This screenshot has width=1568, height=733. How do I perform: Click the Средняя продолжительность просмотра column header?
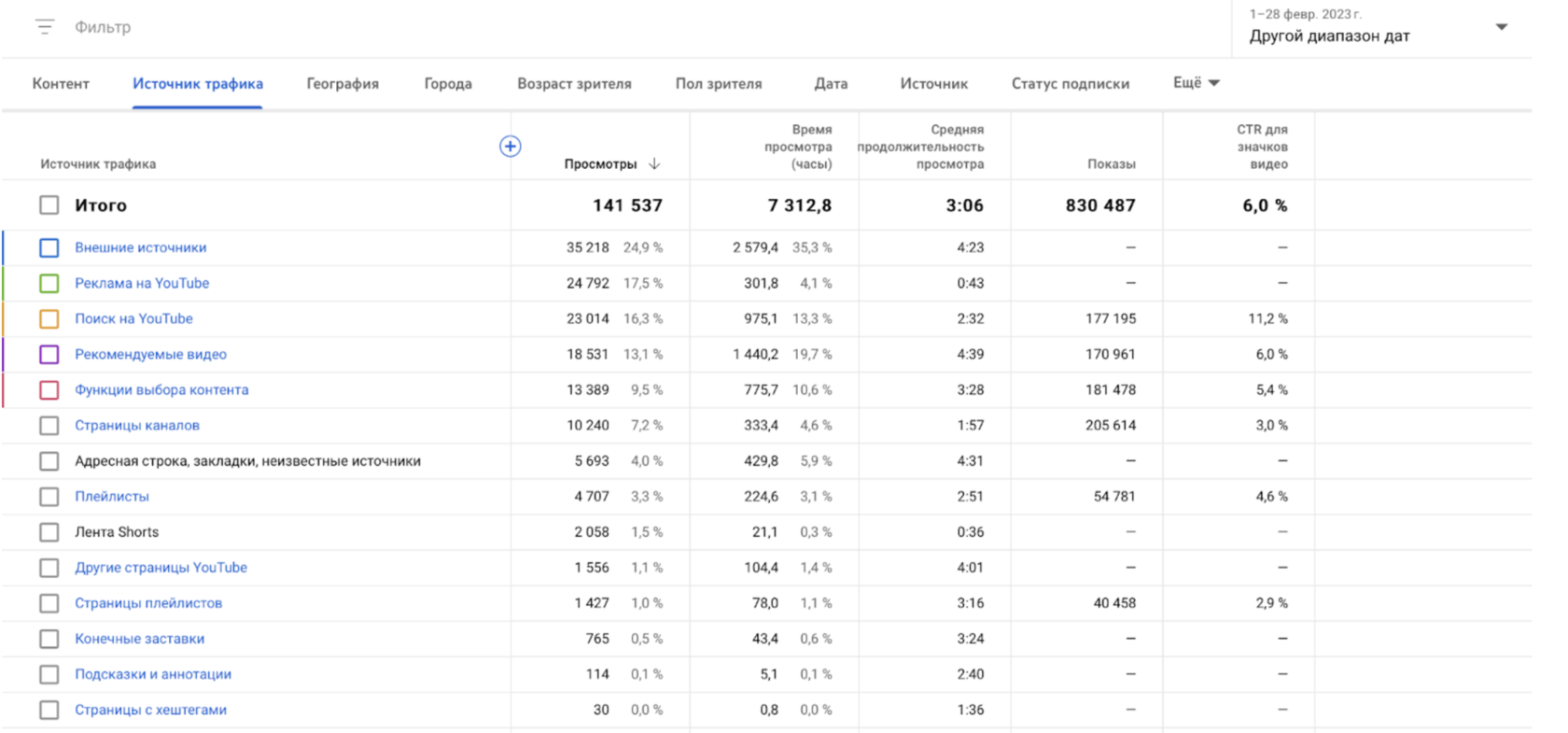point(921,147)
